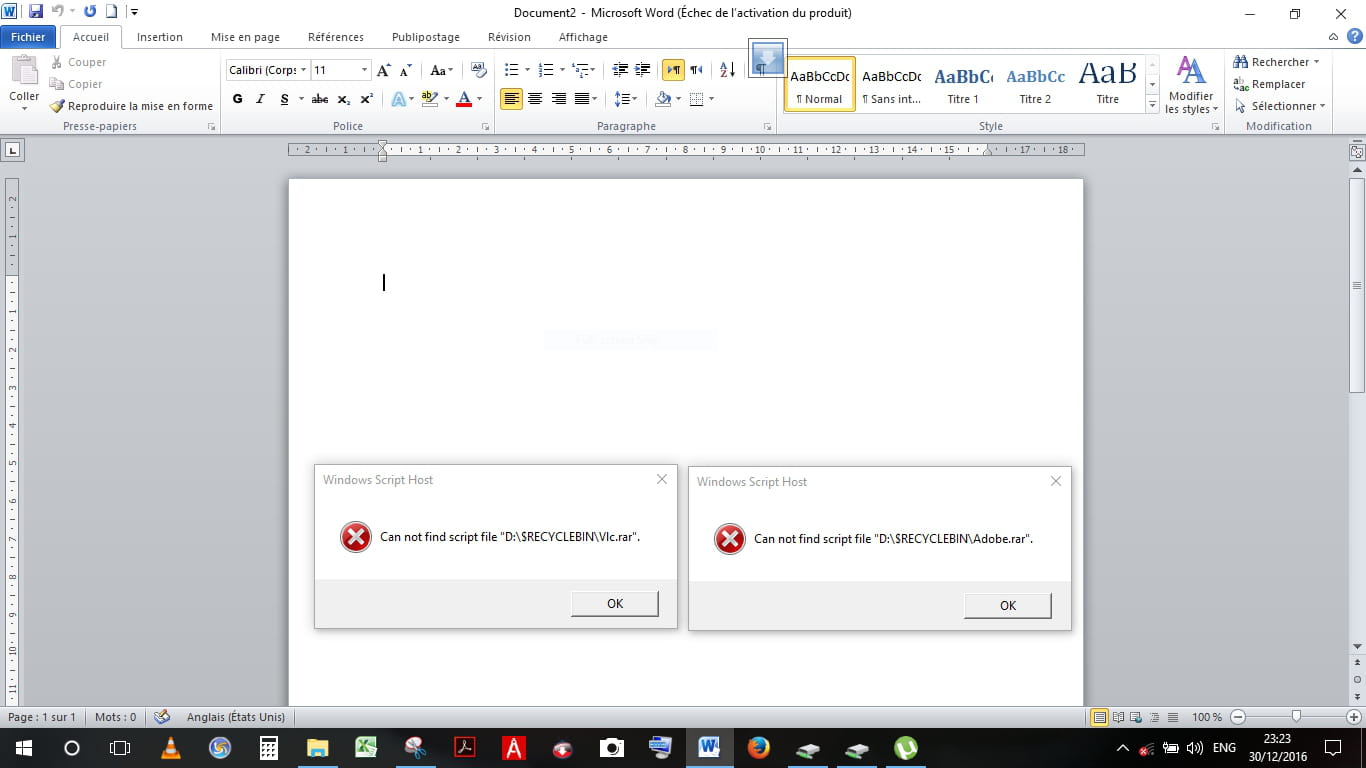Image resolution: width=1366 pixels, height=768 pixels.
Task: Decrease the paragraph indent
Action: pos(620,70)
